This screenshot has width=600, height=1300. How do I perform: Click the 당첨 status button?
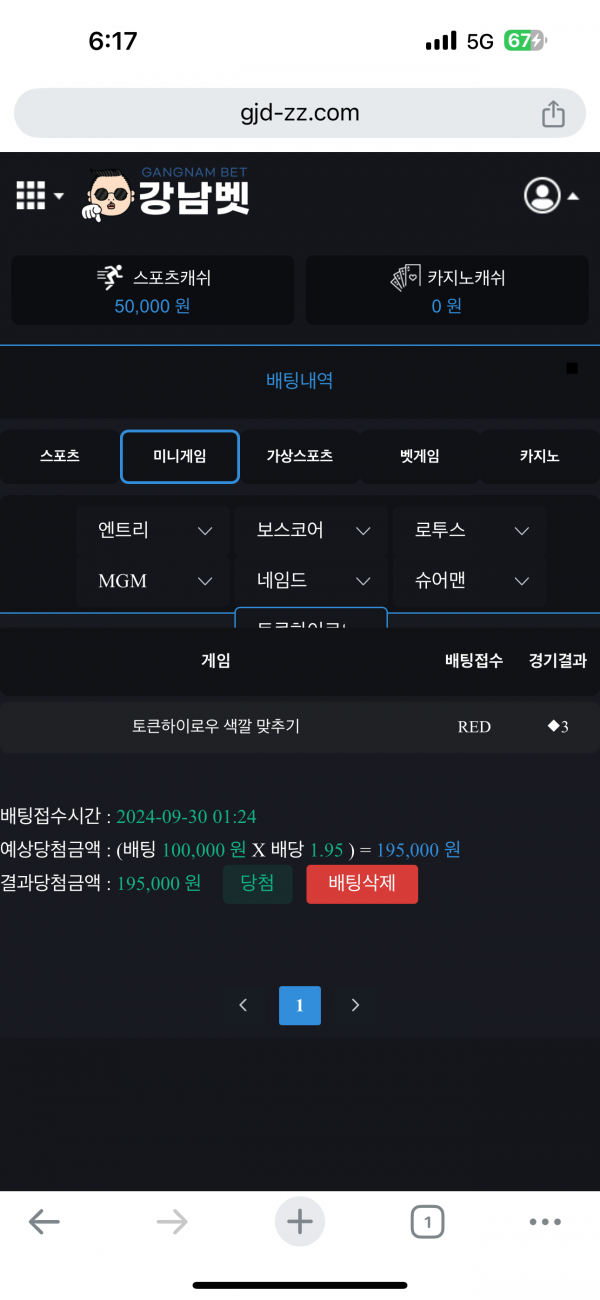[257, 884]
